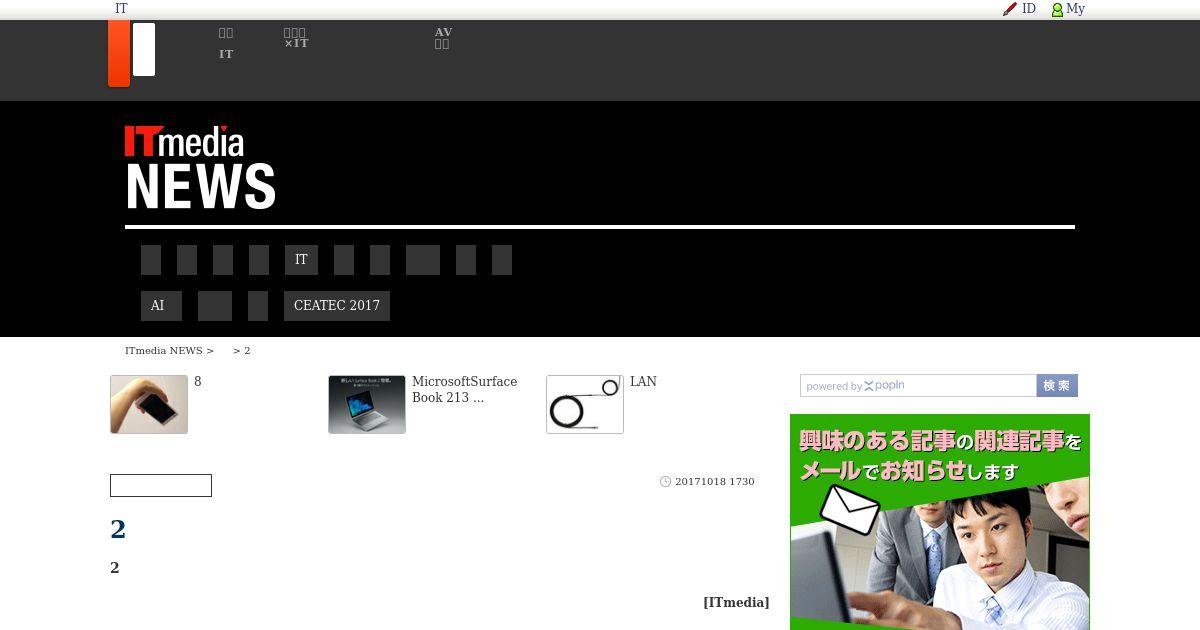Image resolution: width=1200 pixels, height=630 pixels.
Task: Open the hand-holding-phone article thumbnail
Action: pos(149,404)
